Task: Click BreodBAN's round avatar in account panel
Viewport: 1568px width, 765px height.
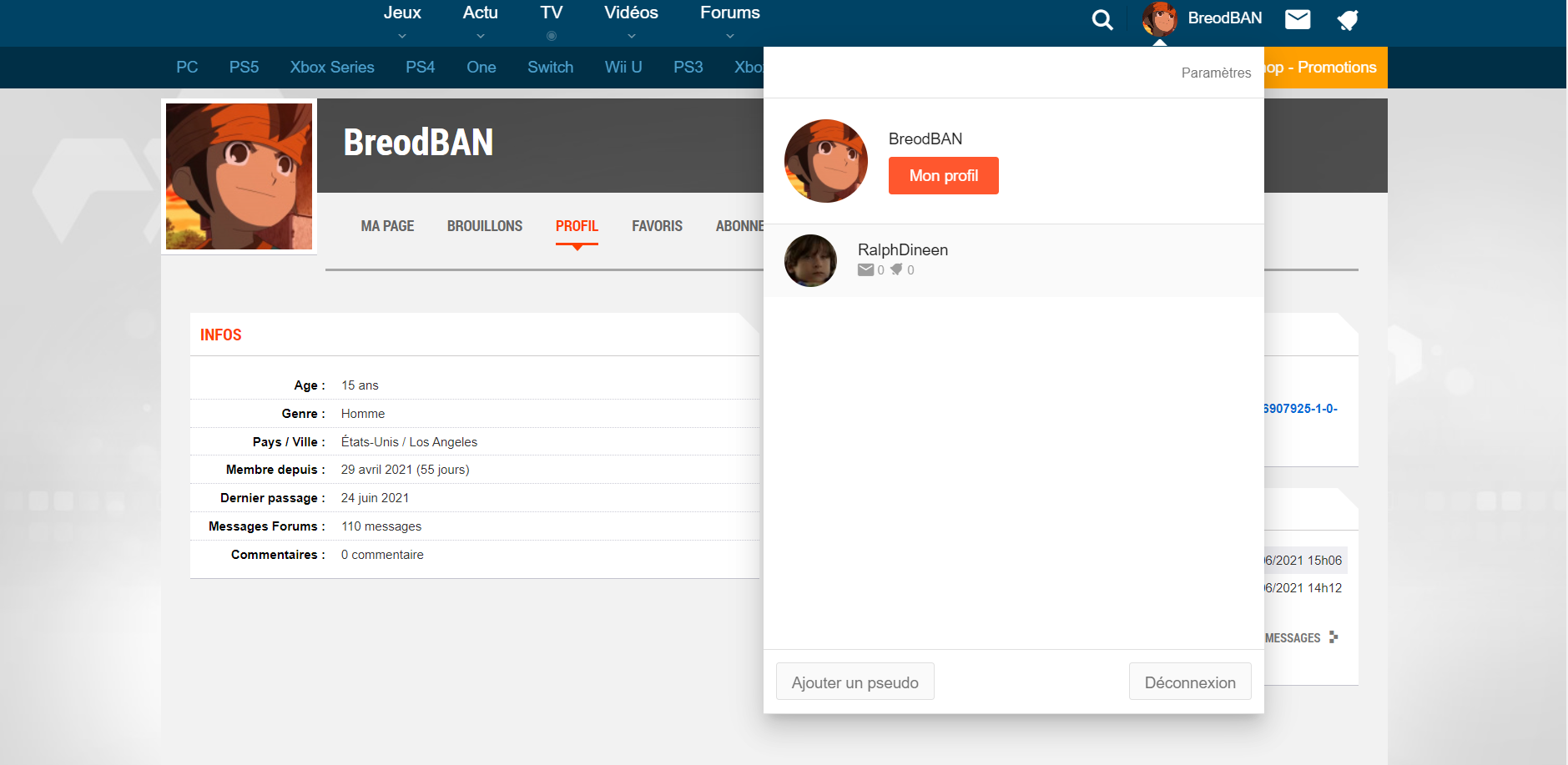Action: click(826, 161)
